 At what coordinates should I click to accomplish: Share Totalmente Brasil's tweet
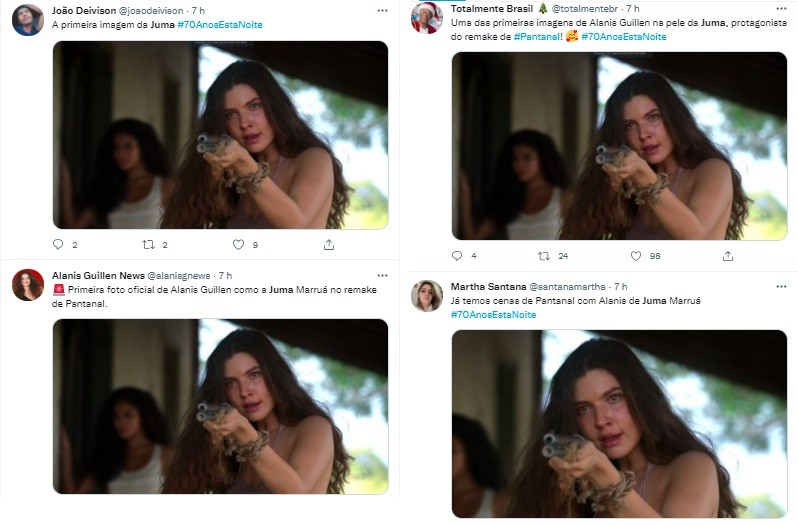[729, 256]
